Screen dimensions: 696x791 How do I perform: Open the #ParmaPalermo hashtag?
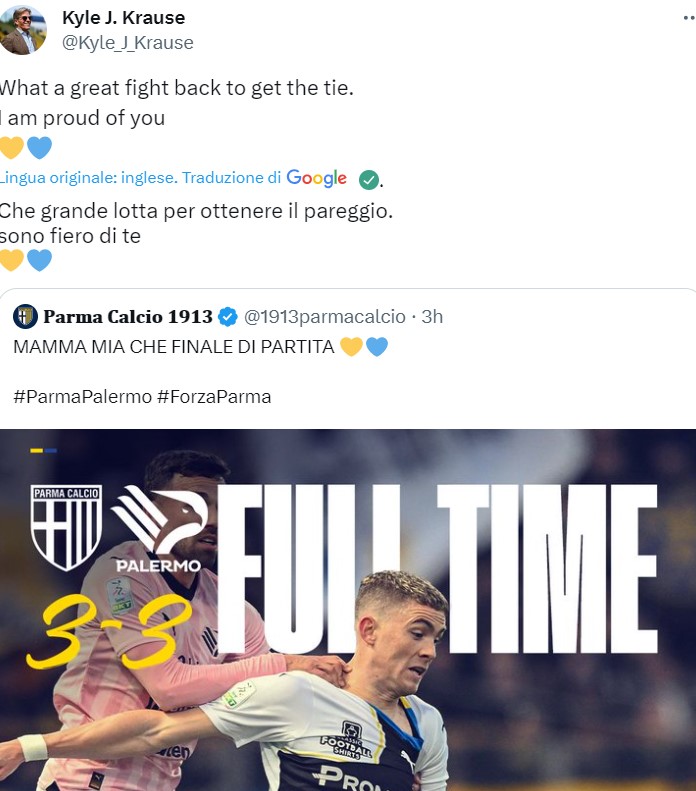(x=82, y=397)
